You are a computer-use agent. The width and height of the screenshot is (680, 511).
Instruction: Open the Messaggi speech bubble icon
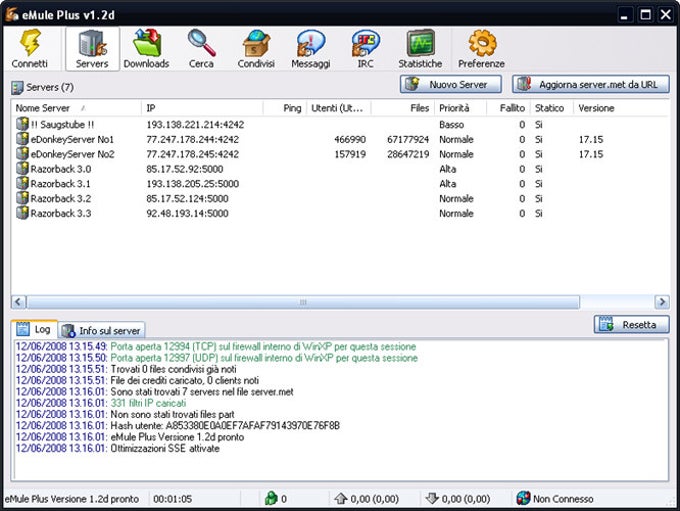(311, 43)
